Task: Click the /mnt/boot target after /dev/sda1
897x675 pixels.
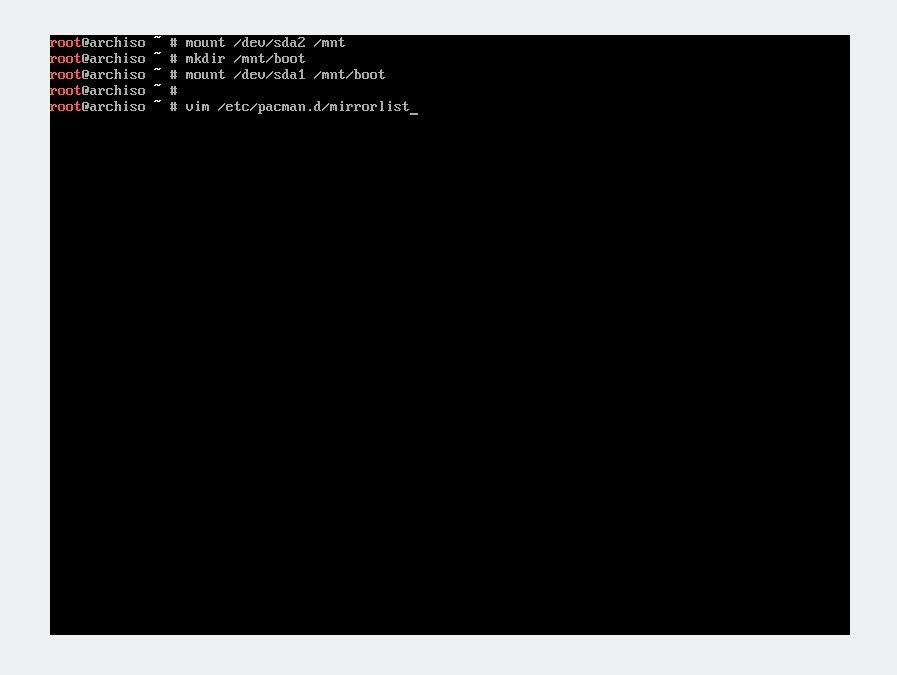Action: (x=349, y=75)
